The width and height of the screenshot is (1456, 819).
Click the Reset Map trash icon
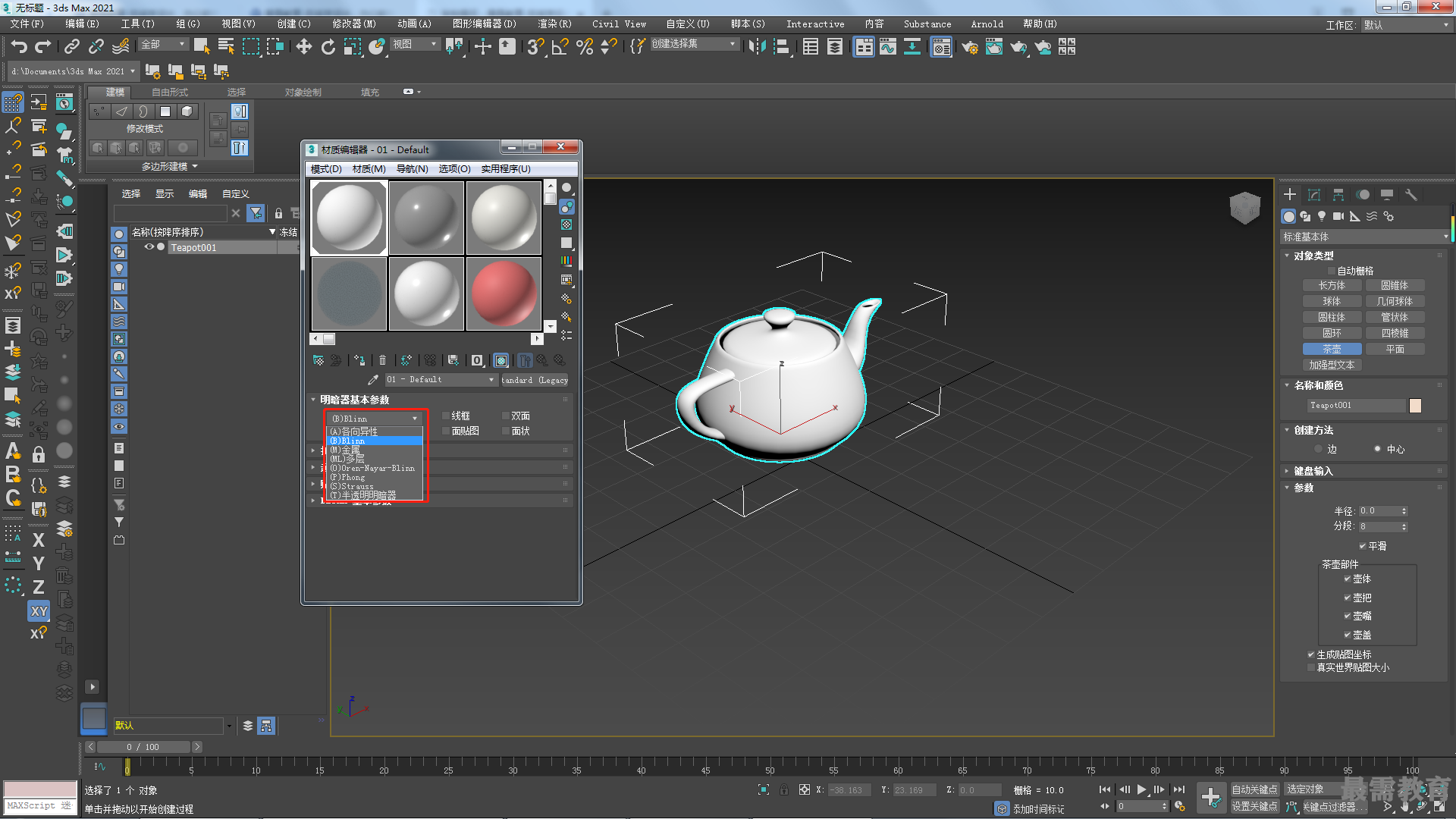click(x=382, y=360)
